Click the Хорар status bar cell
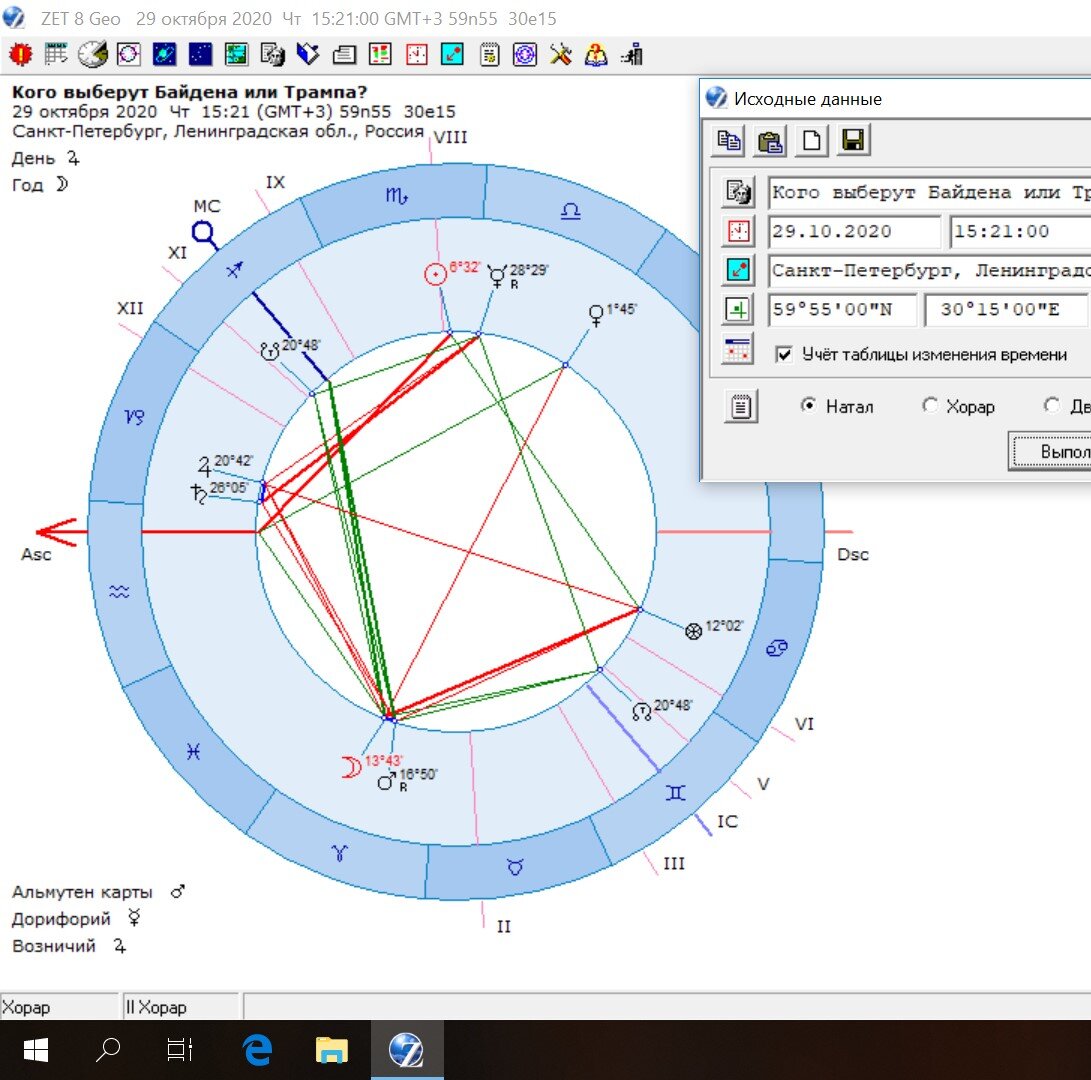Image resolution: width=1091 pixels, height=1080 pixels. point(60,1007)
